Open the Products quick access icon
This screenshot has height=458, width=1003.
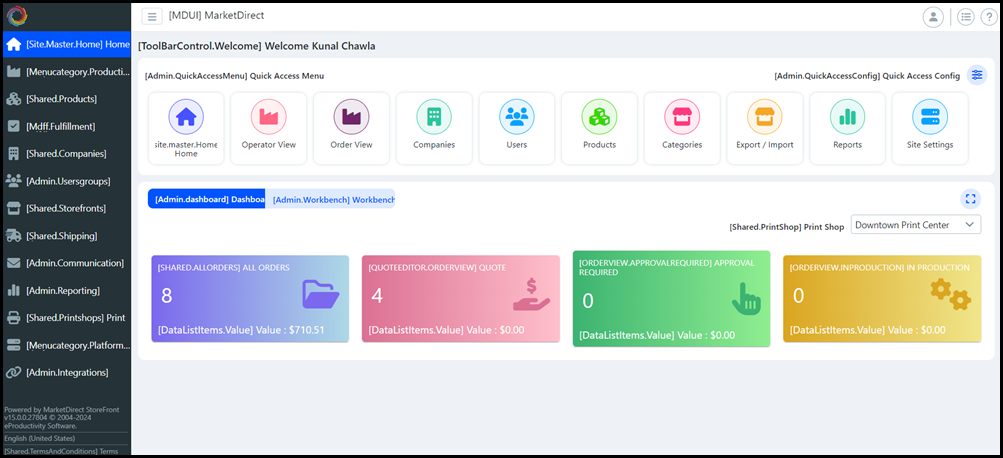(599, 118)
